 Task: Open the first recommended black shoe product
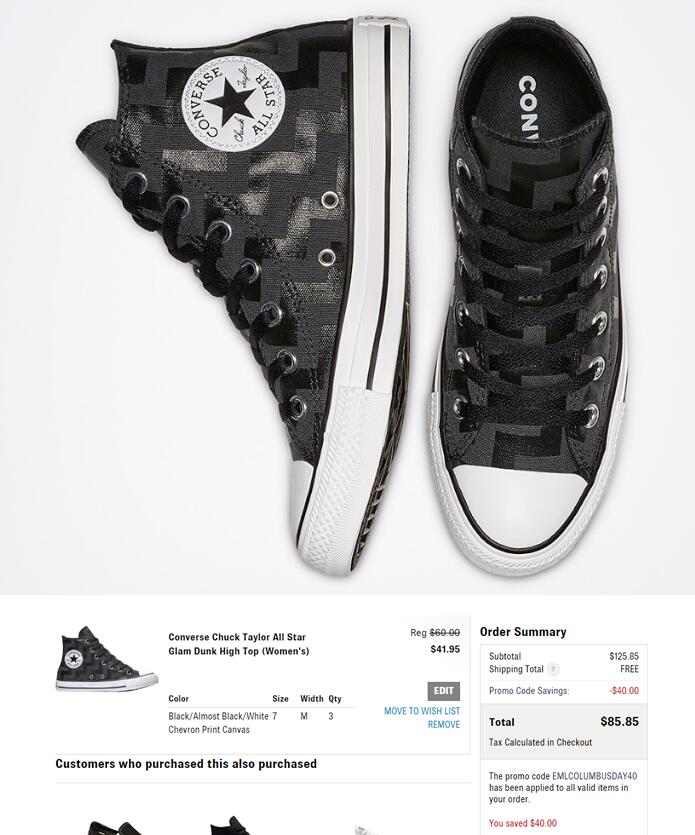click(x=116, y=828)
